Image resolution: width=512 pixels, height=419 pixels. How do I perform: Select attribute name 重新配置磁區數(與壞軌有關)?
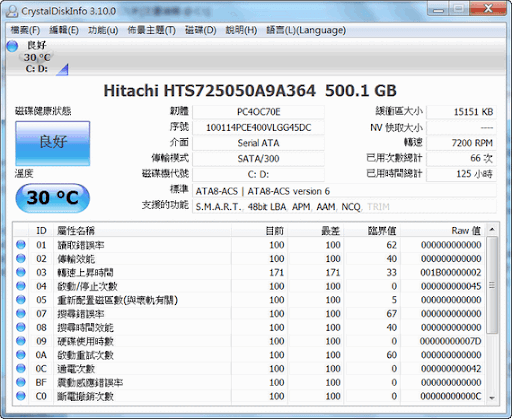117,300
